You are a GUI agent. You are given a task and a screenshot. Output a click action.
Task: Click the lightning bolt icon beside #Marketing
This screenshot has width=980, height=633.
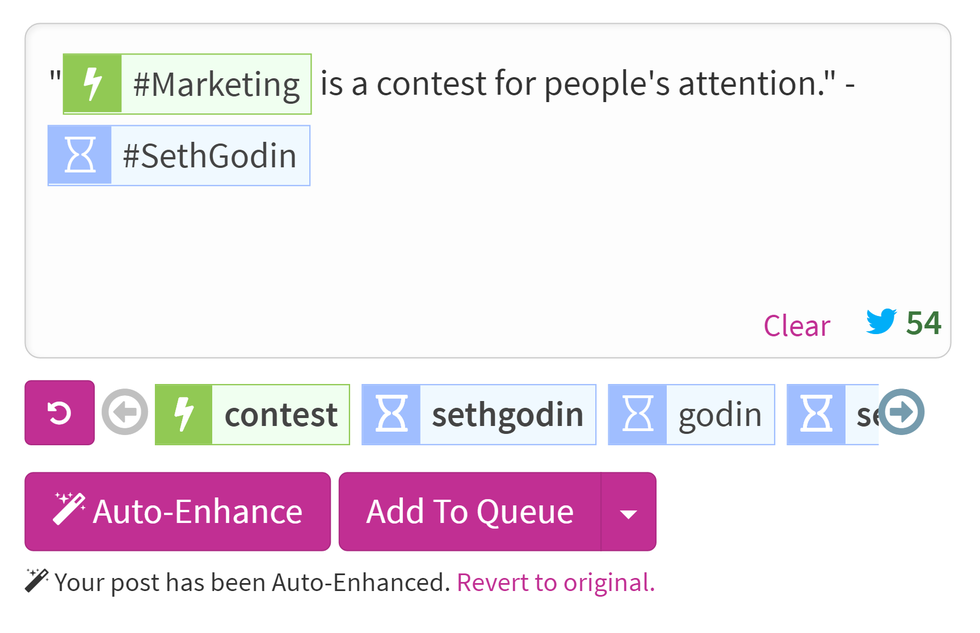(x=92, y=85)
